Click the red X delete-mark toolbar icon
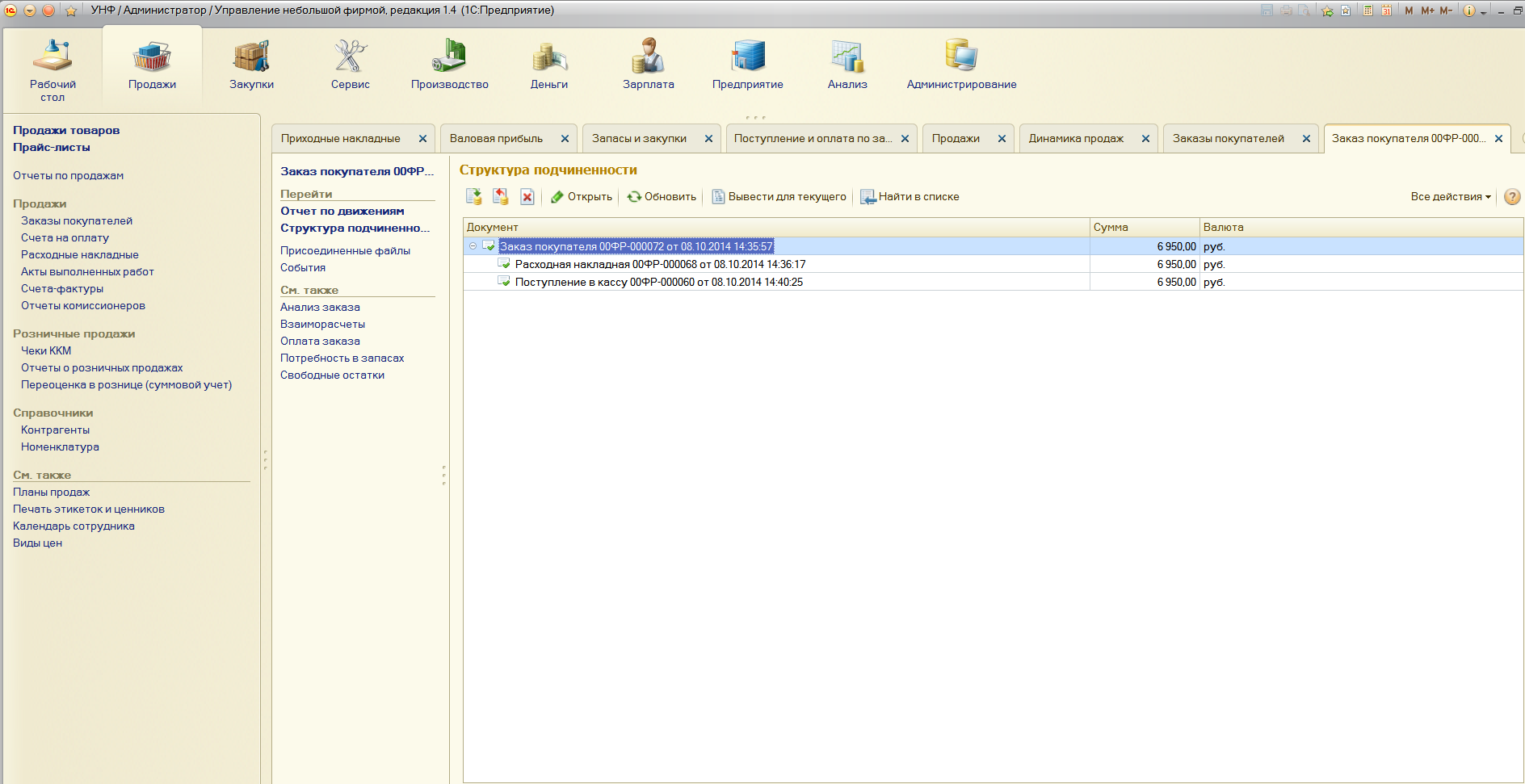1525x784 pixels. tap(527, 197)
